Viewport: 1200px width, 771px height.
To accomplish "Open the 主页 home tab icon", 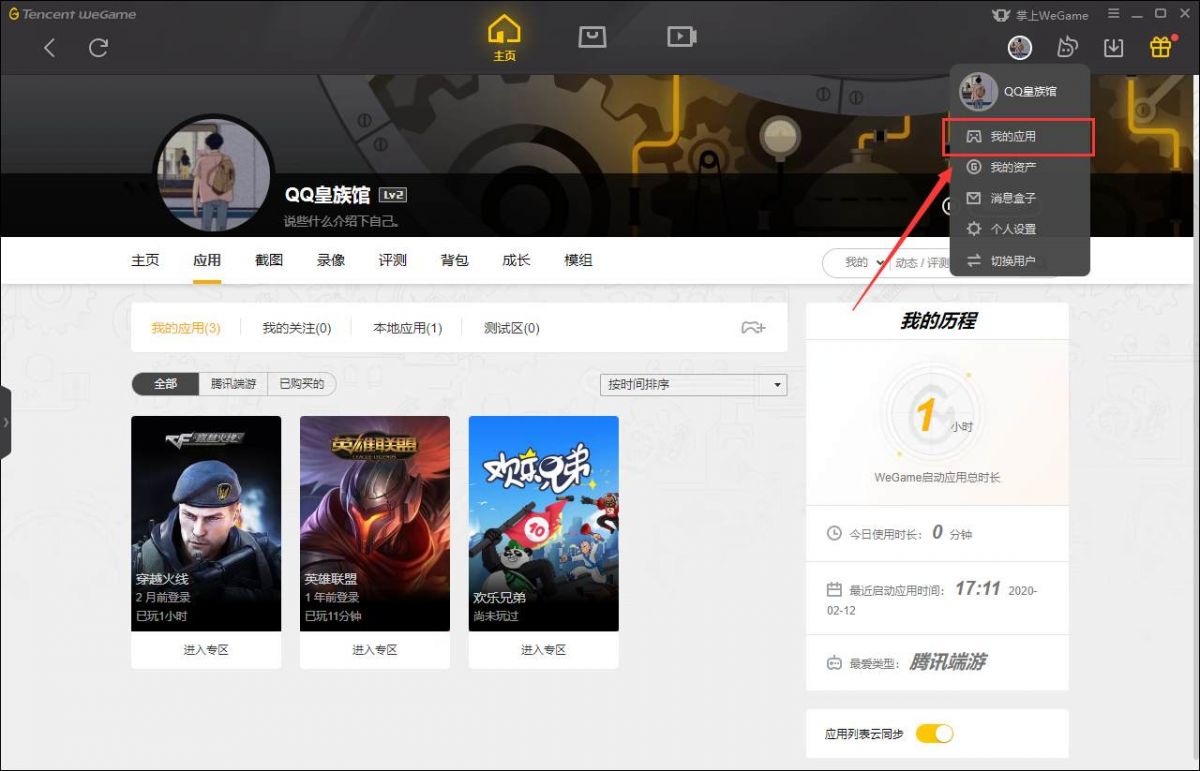I will [x=504, y=39].
